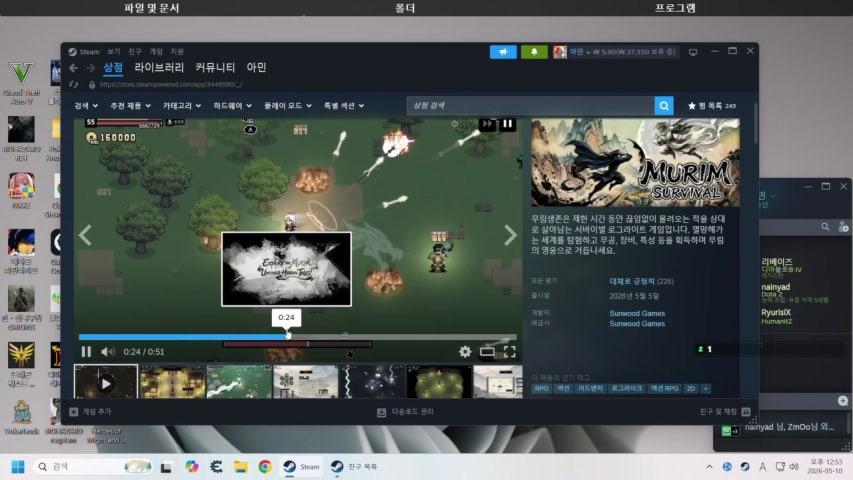The height and width of the screenshot is (480, 853).
Task: Click the forward arrow in Steam navigation
Action: pyautogui.click(x=91, y=68)
